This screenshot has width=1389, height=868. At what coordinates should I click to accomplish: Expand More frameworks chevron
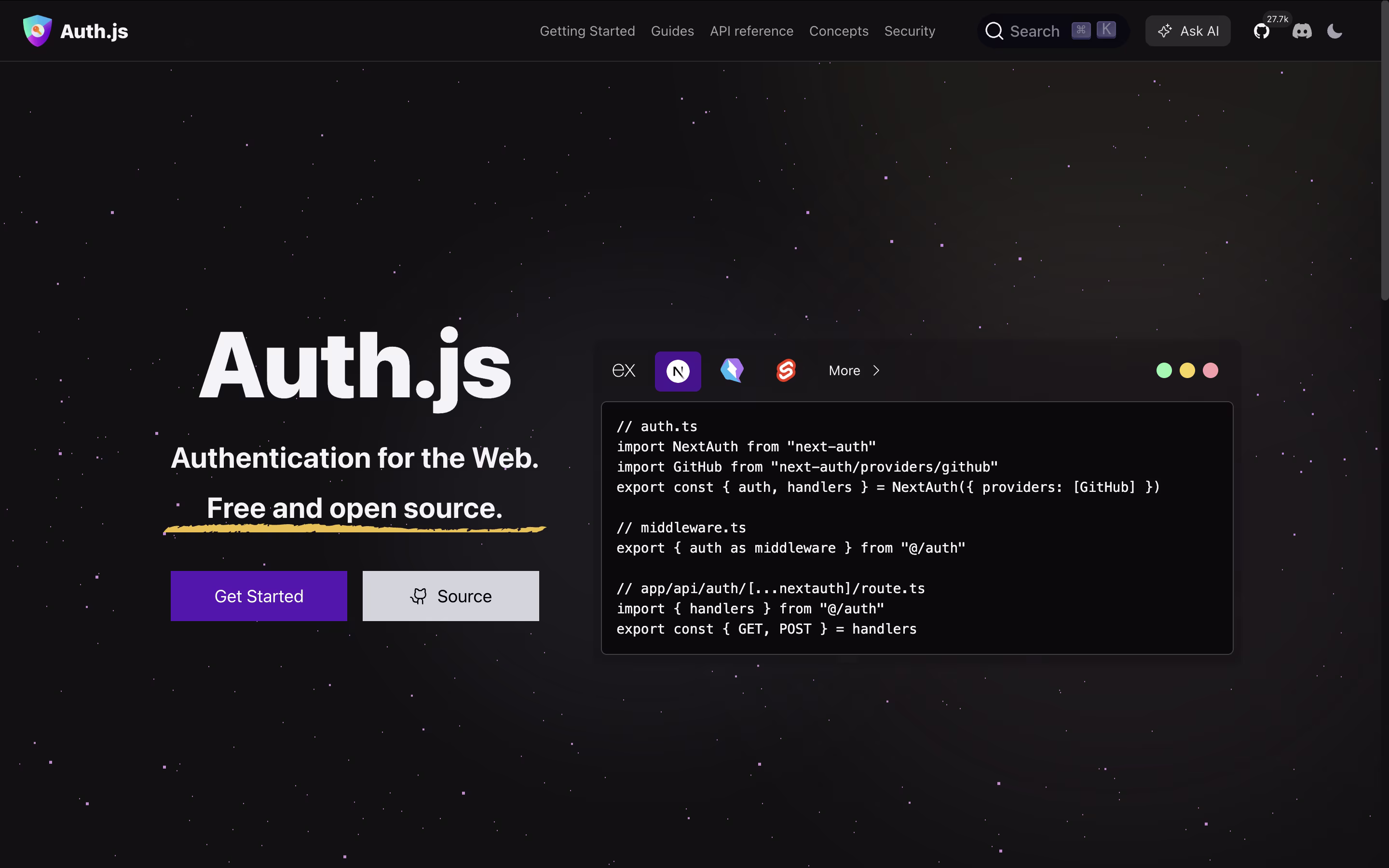(x=876, y=371)
